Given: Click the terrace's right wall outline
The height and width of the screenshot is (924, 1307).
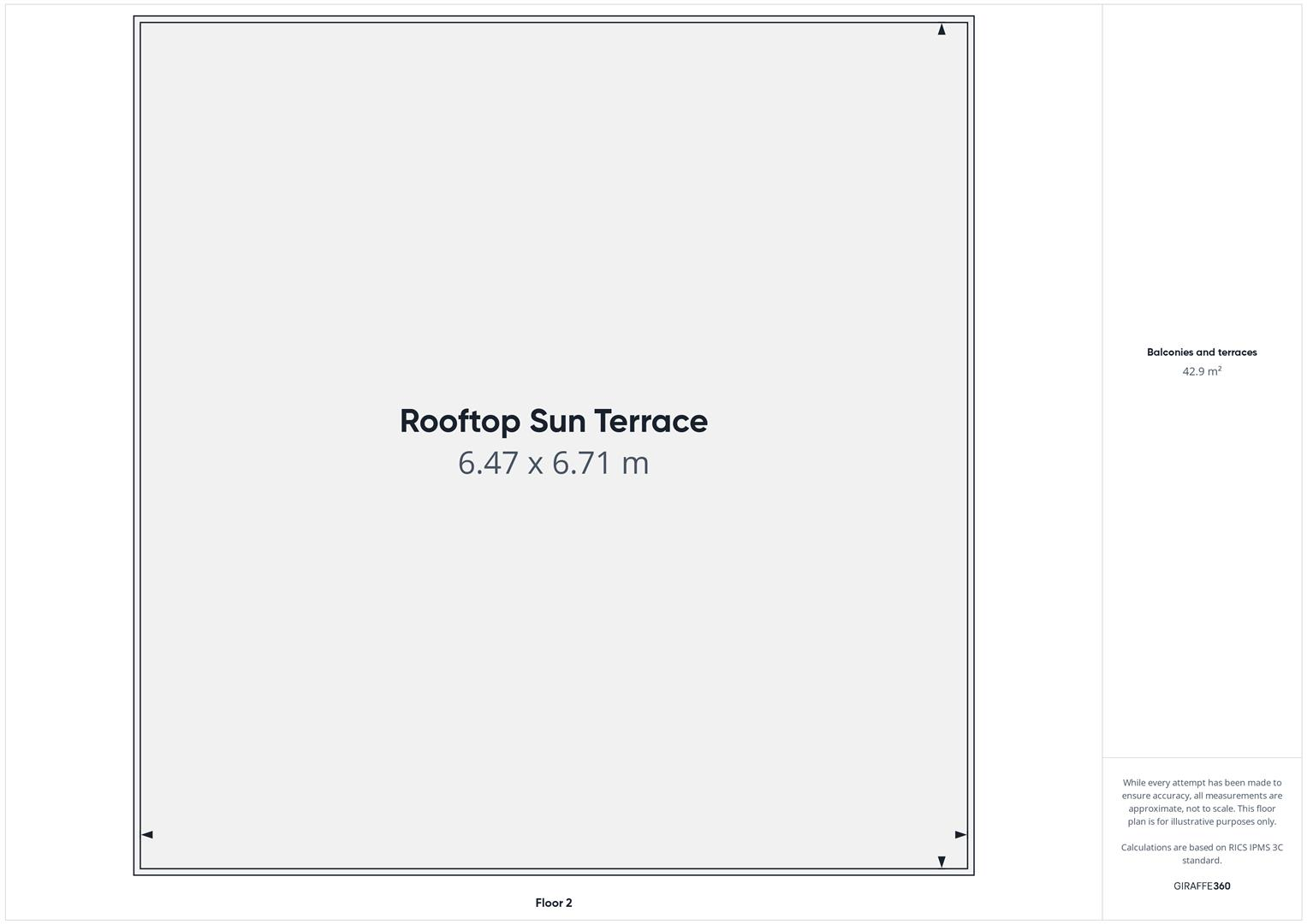Looking at the screenshot, I should [971, 445].
